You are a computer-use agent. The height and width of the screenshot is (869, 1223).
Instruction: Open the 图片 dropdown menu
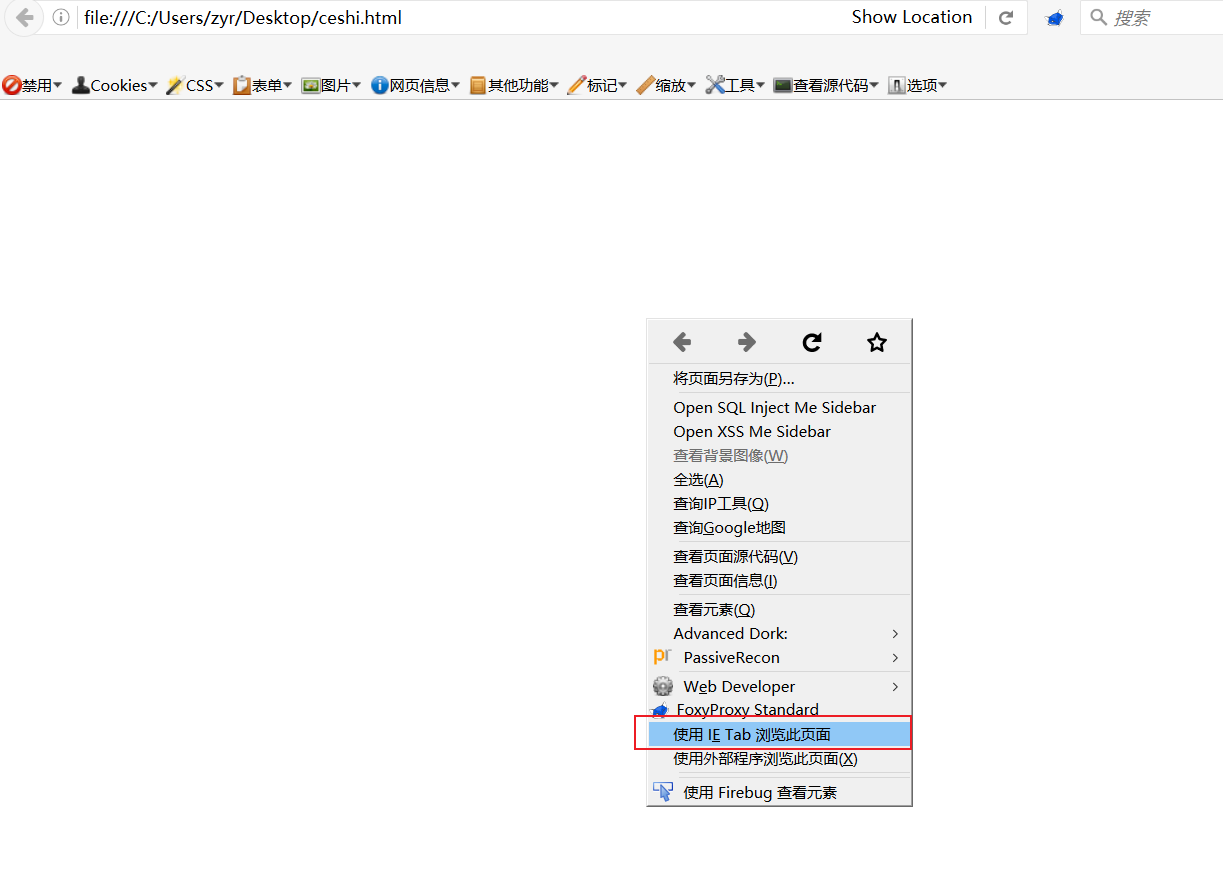pos(331,86)
